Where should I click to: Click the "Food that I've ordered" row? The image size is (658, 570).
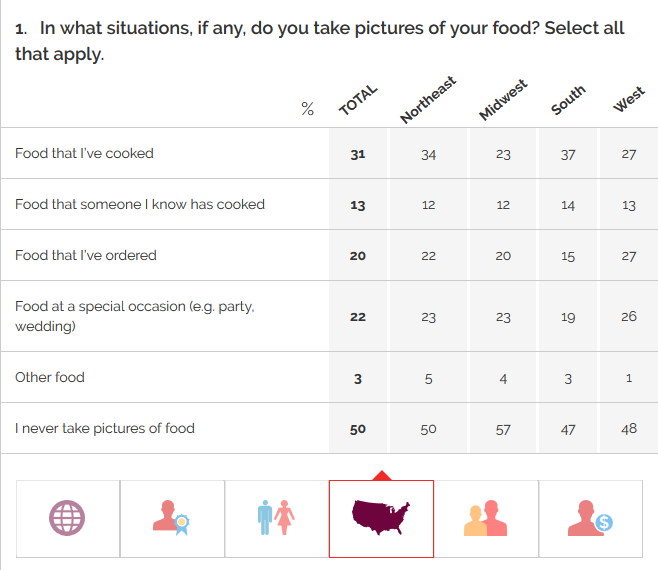[x=86, y=255]
